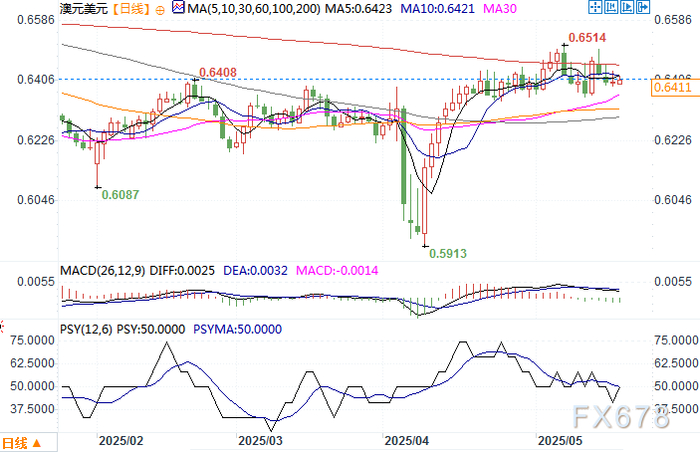Click the magenta MA30 label

500,8
